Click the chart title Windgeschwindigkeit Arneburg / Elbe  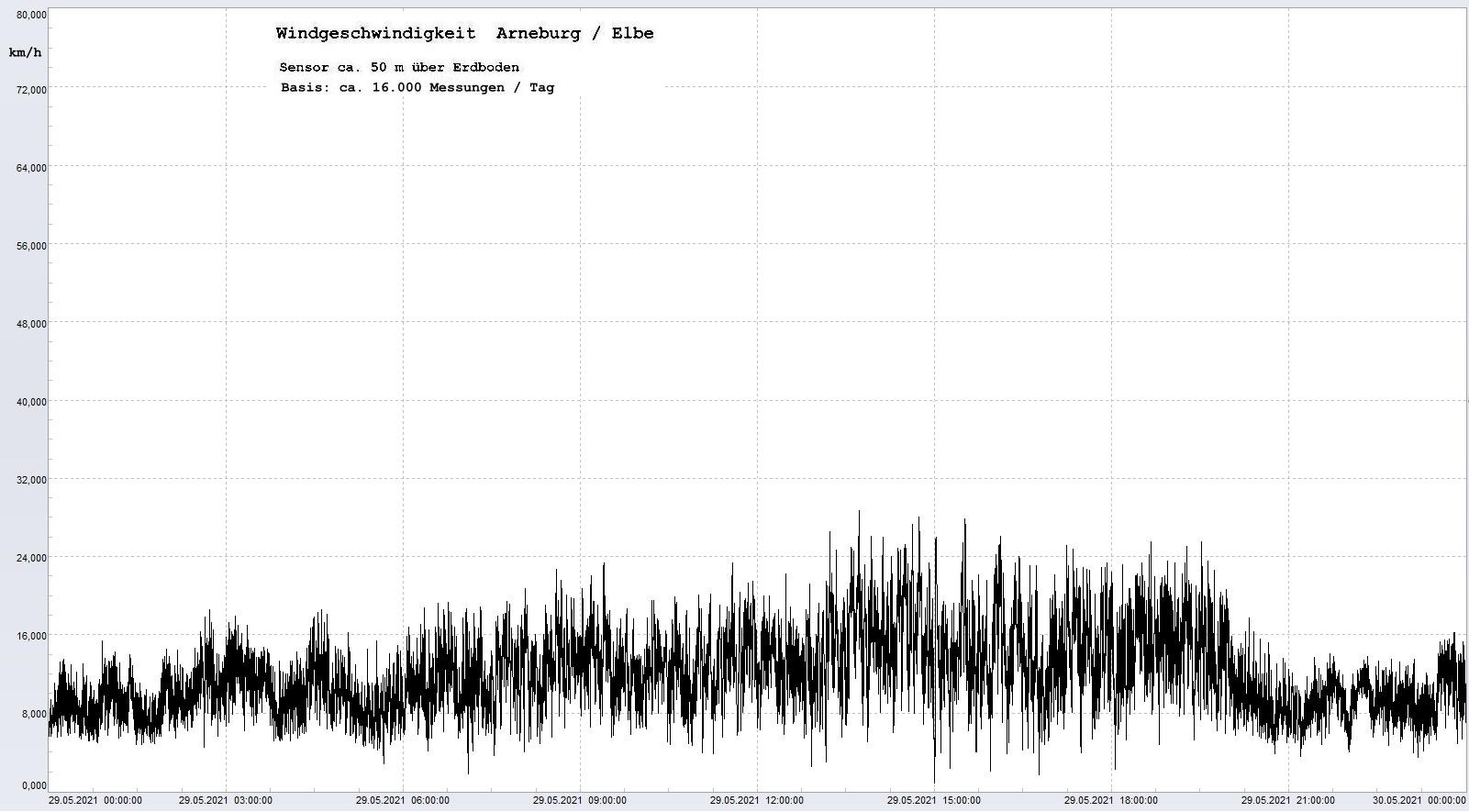(464, 34)
